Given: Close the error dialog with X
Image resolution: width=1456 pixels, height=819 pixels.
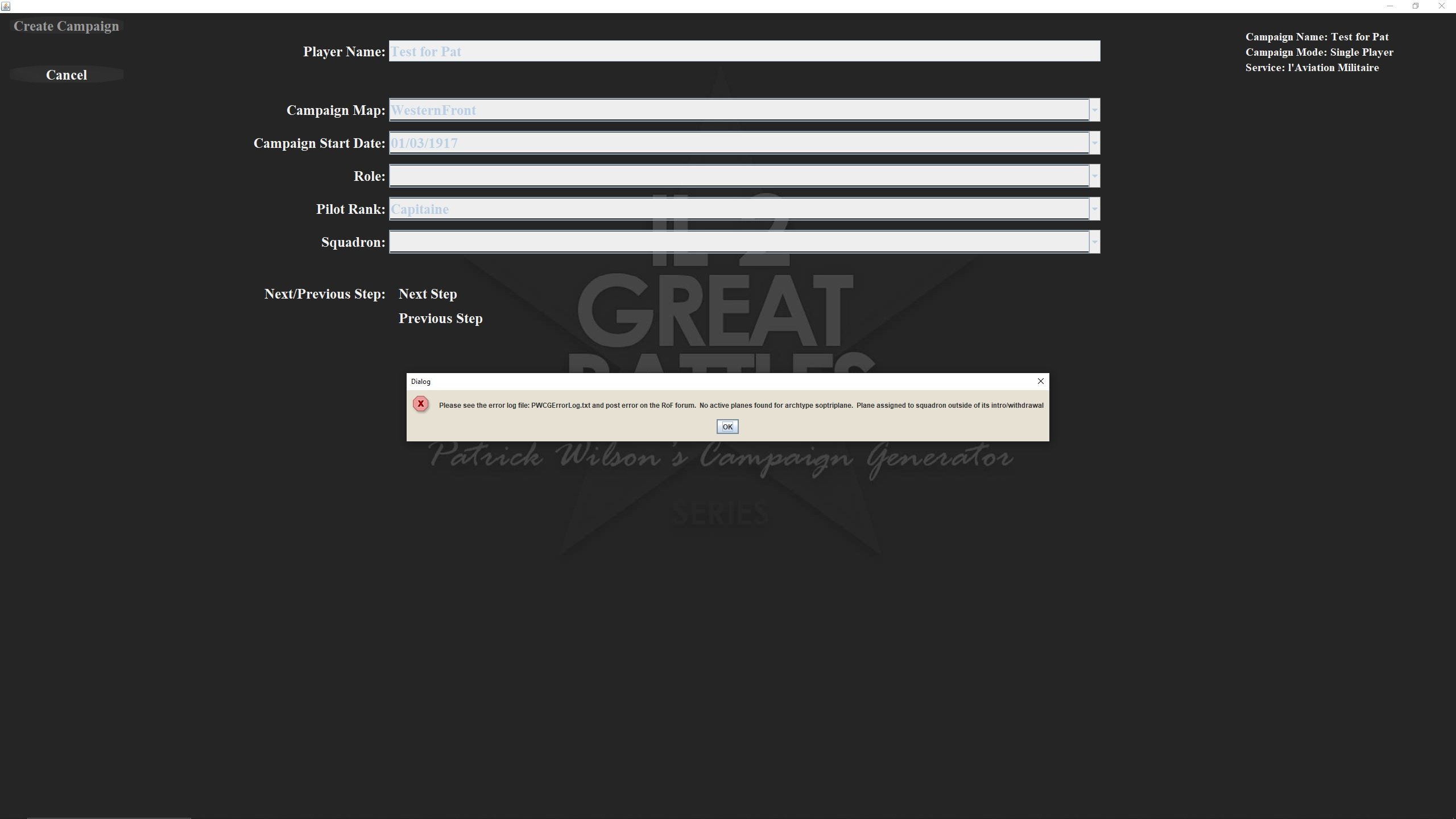Looking at the screenshot, I should 1040,381.
